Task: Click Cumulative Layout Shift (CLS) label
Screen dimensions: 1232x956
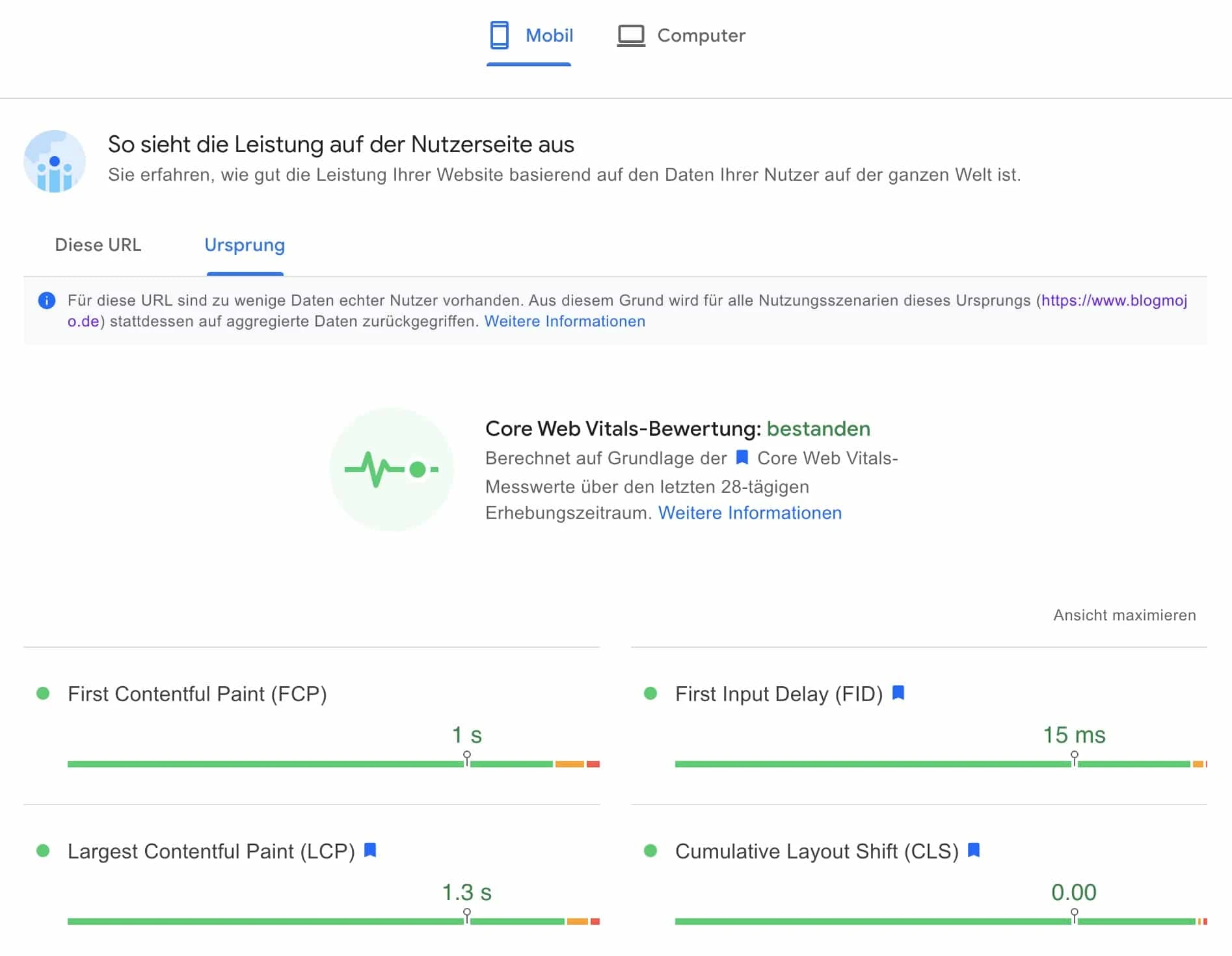Action: (x=817, y=851)
